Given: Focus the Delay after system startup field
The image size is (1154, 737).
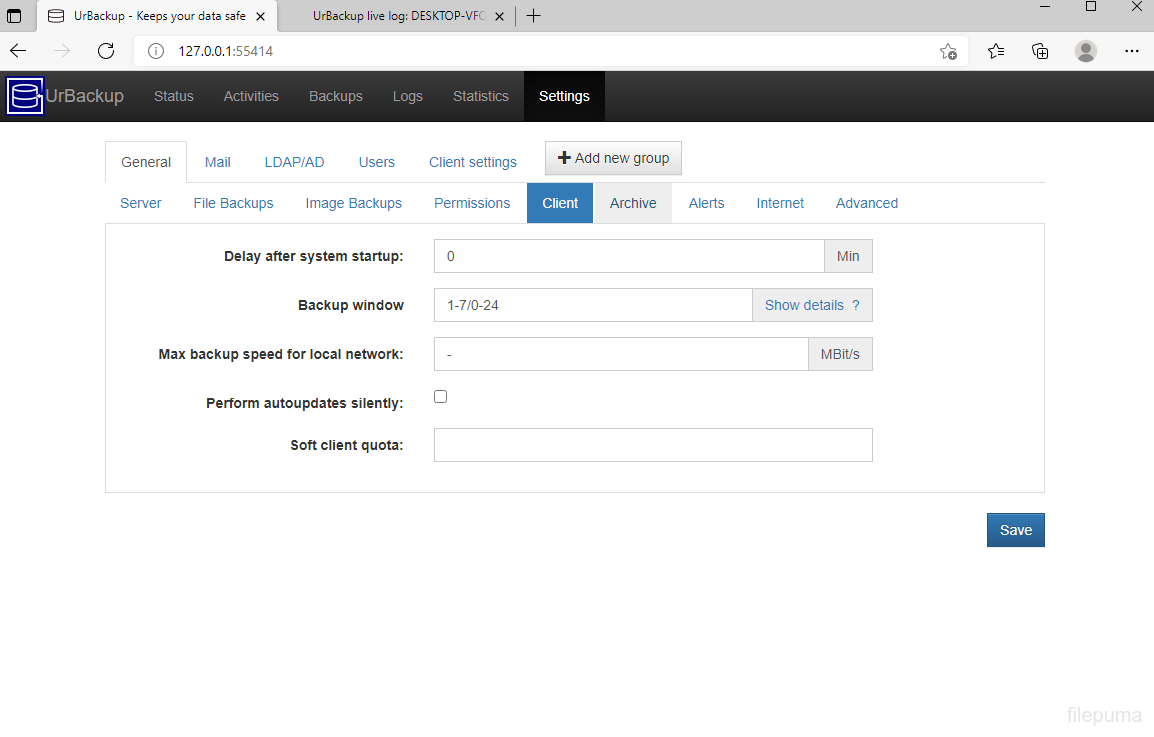Looking at the screenshot, I should 629,256.
